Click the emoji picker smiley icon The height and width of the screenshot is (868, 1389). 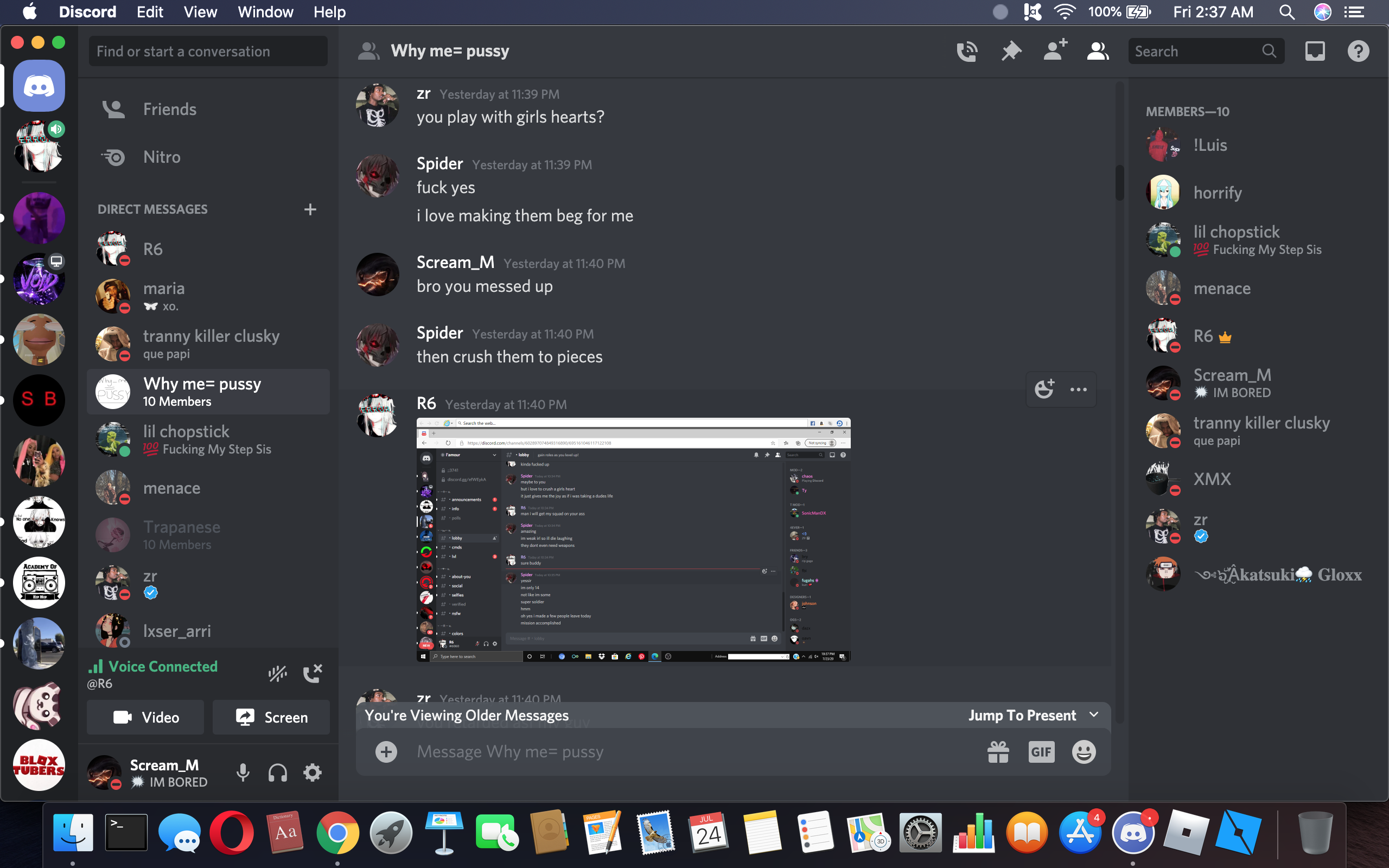(x=1082, y=752)
